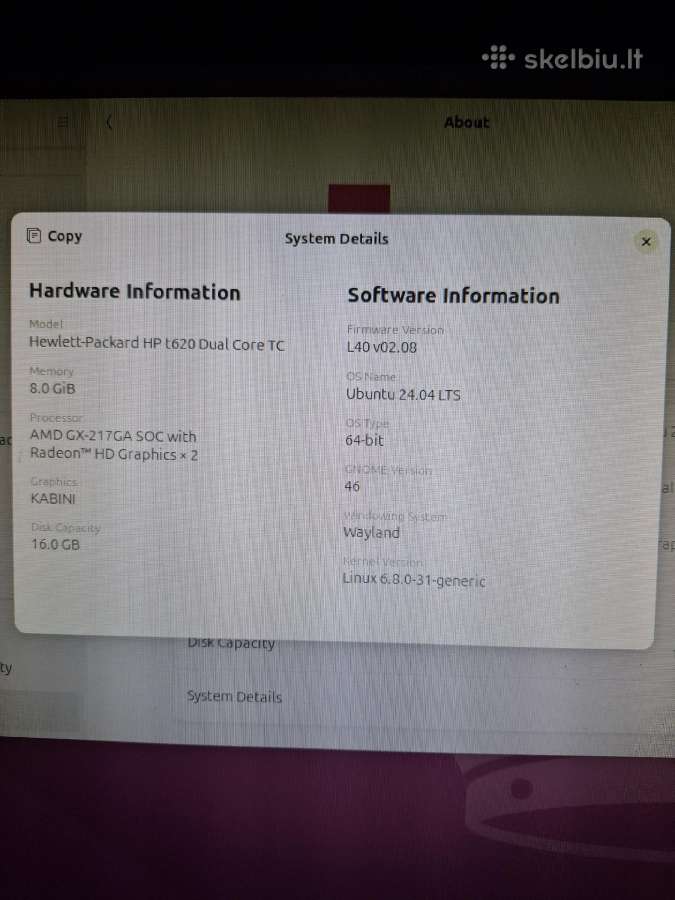This screenshot has width=675, height=900.
Task: Select the OS name 'Ubuntu 24.04 LTS'
Action: tap(403, 394)
